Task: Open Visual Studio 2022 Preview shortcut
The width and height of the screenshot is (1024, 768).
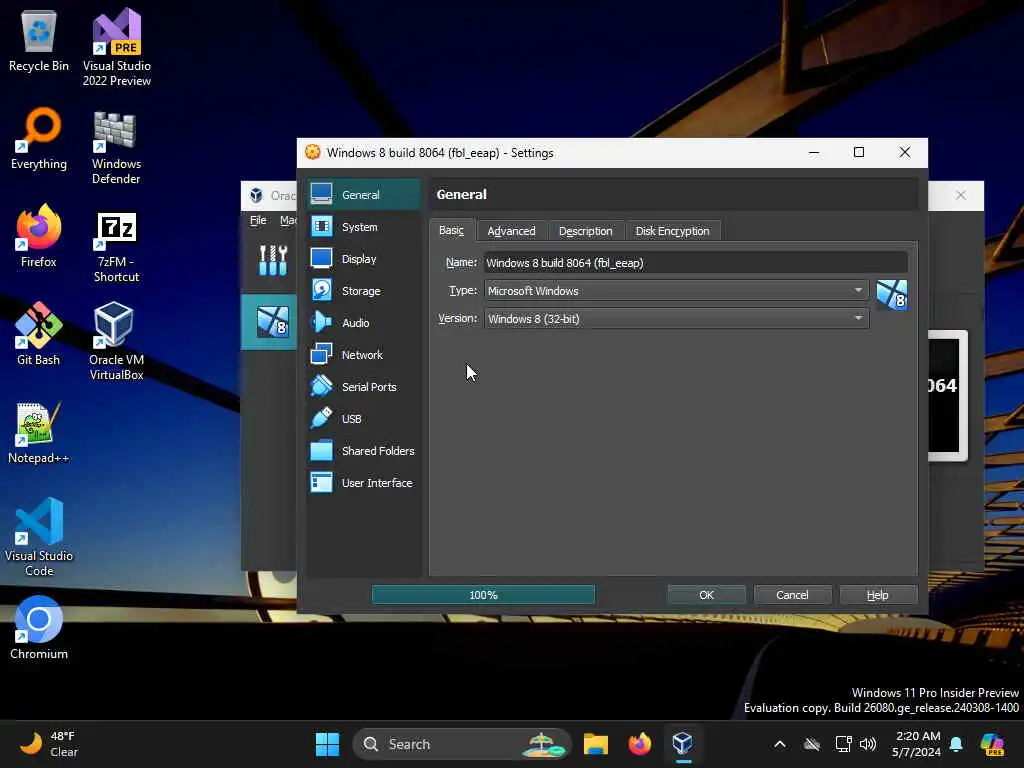Action: coord(116,47)
